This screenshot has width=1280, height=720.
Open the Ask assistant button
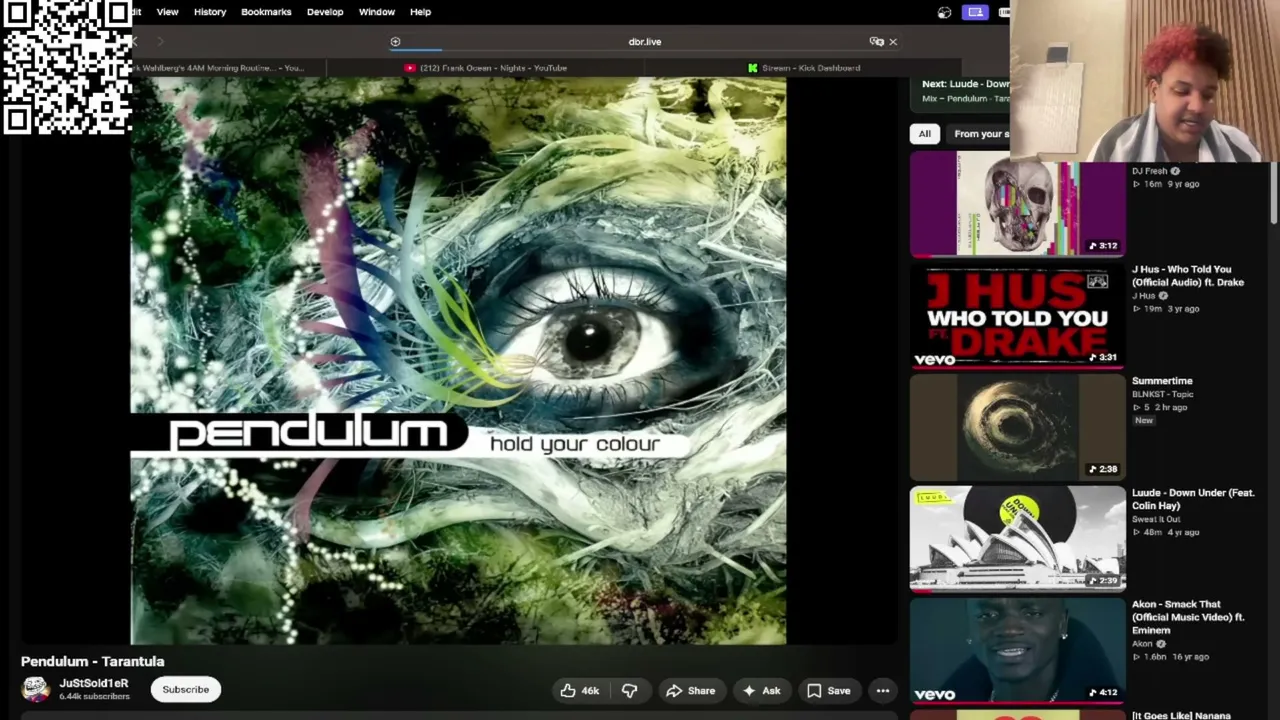tap(760, 690)
